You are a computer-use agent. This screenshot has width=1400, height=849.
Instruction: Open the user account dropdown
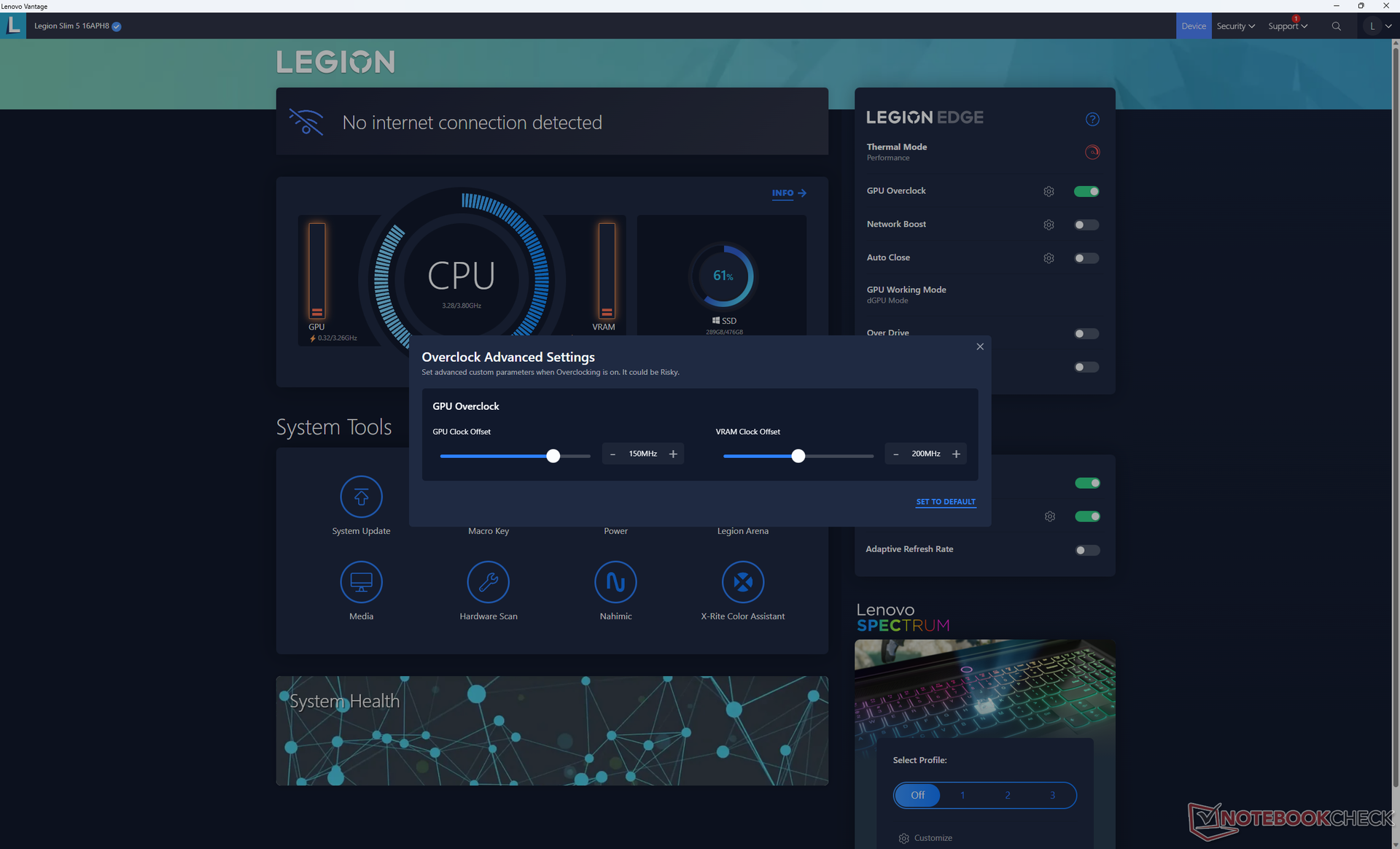coord(1379,26)
